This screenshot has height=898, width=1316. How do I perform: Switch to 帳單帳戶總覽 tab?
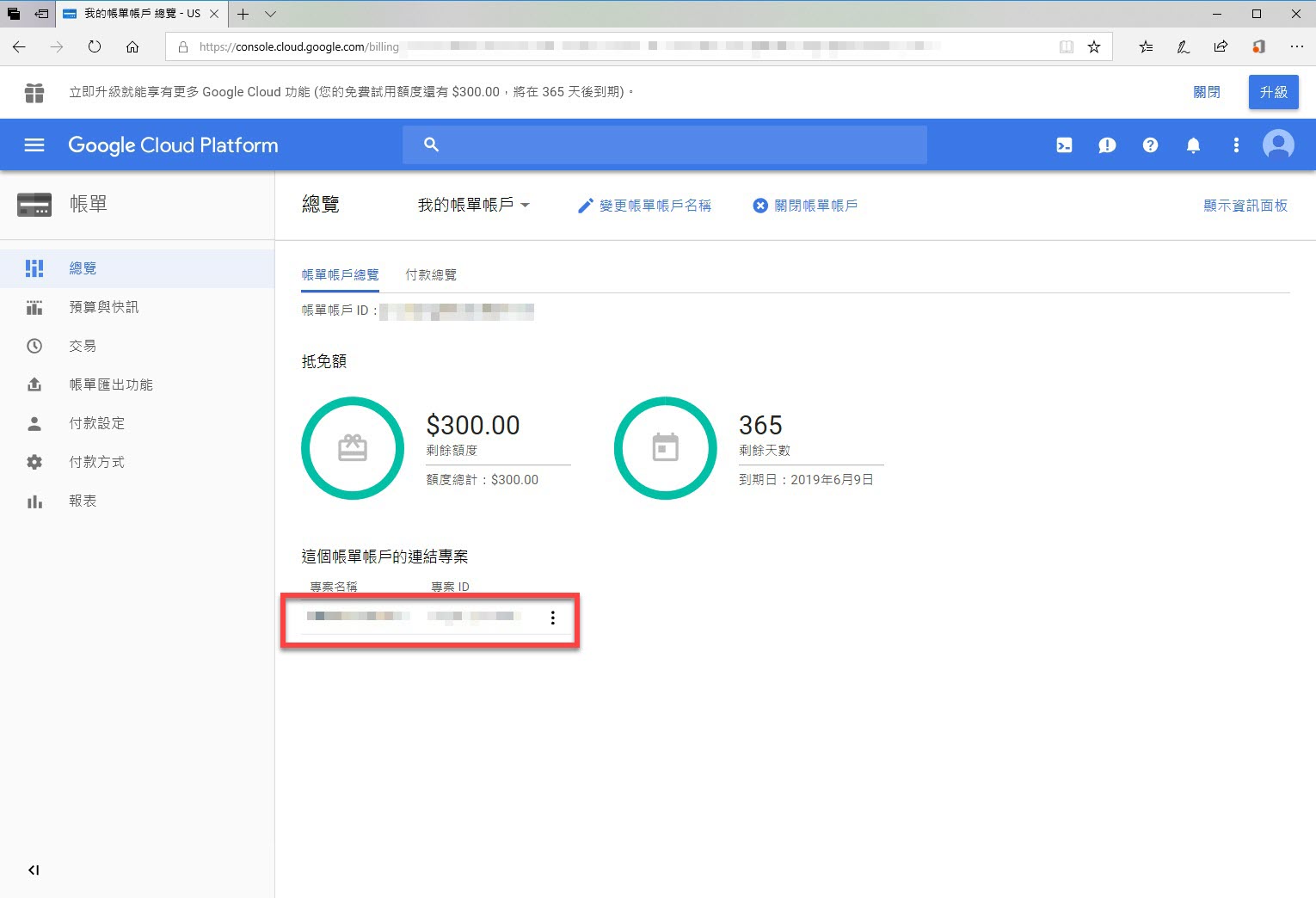[340, 275]
